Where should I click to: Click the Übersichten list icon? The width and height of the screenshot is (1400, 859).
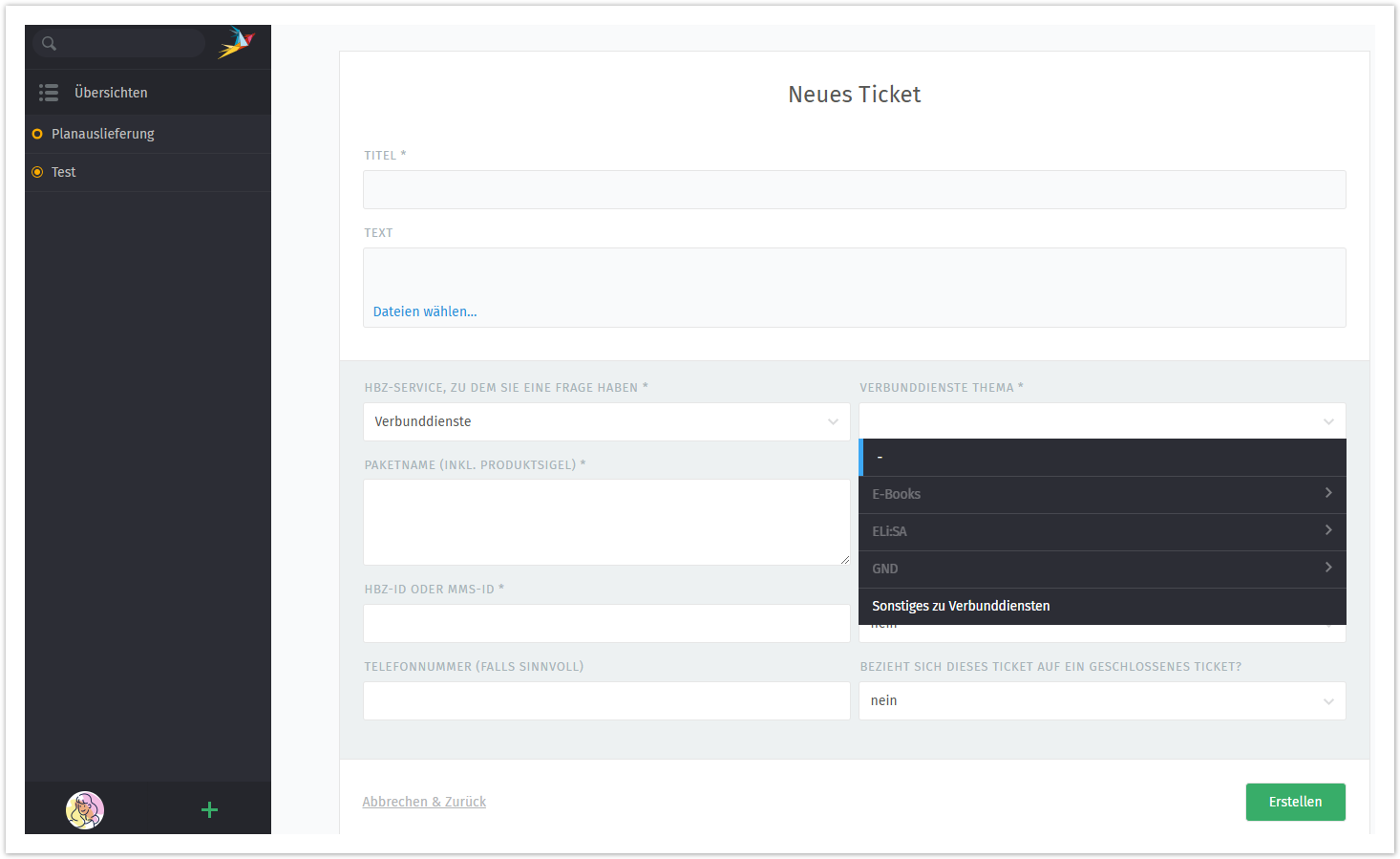(49, 93)
